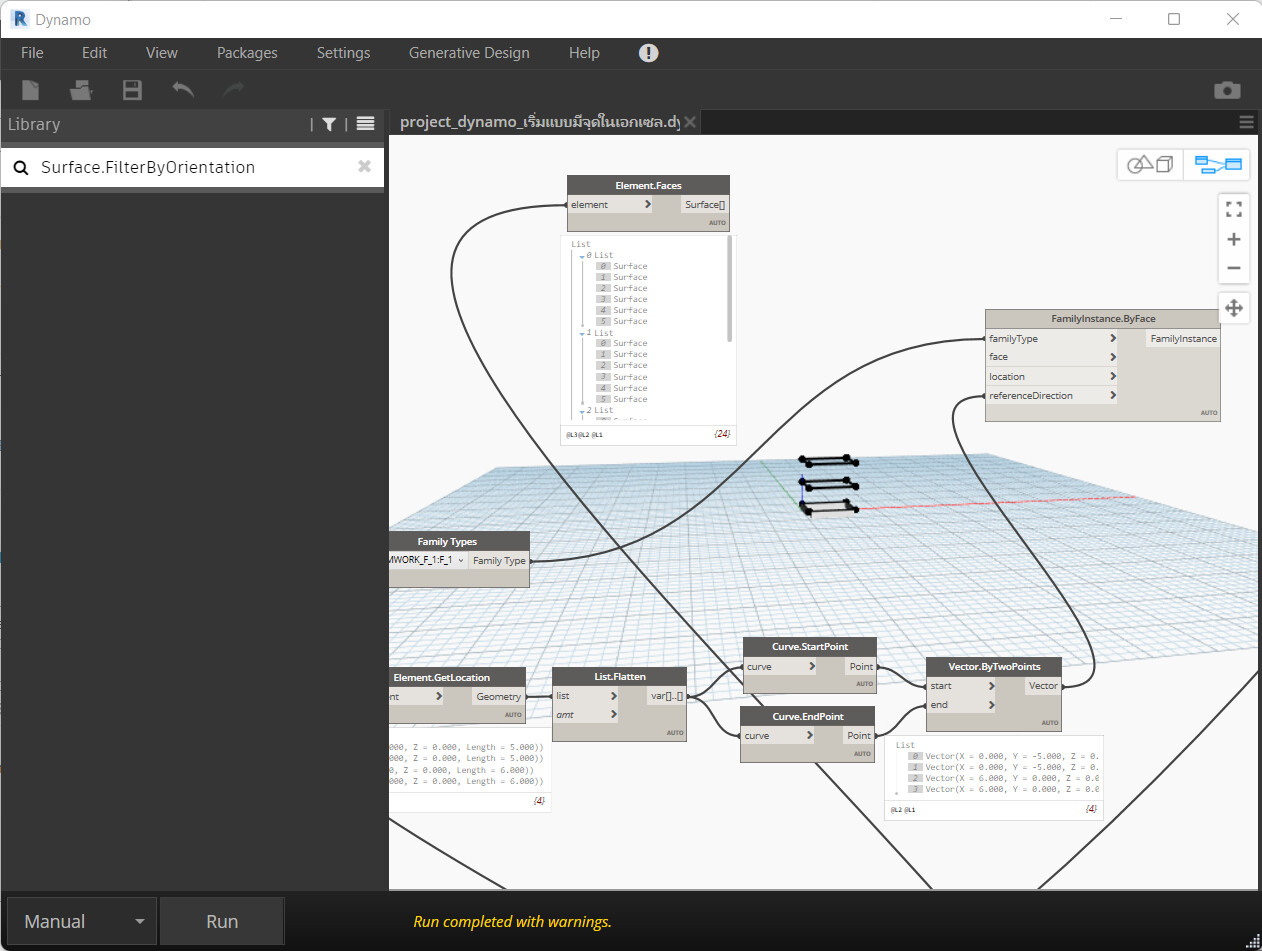Viewport: 1262px width, 951px height.
Task: Open the Generative Design menu
Action: 469,53
